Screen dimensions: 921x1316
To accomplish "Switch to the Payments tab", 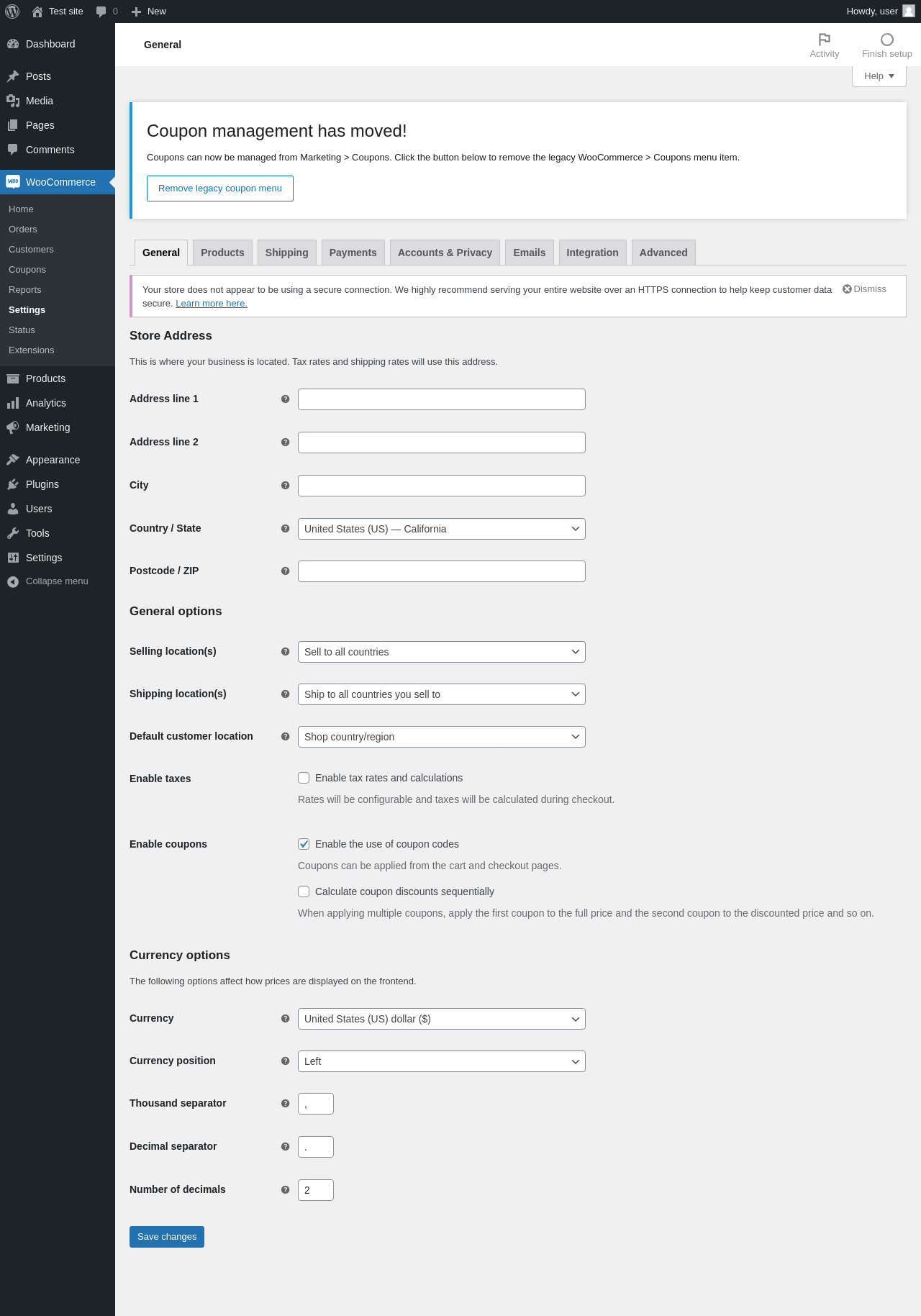I will point(353,253).
